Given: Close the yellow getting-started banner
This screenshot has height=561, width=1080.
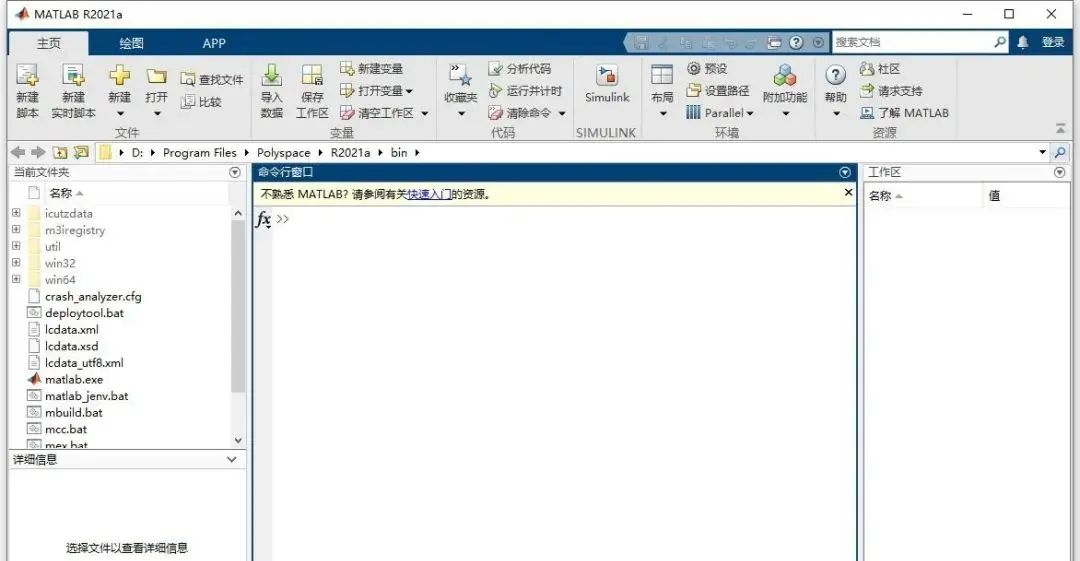Looking at the screenshot, I should pos(849,193).
